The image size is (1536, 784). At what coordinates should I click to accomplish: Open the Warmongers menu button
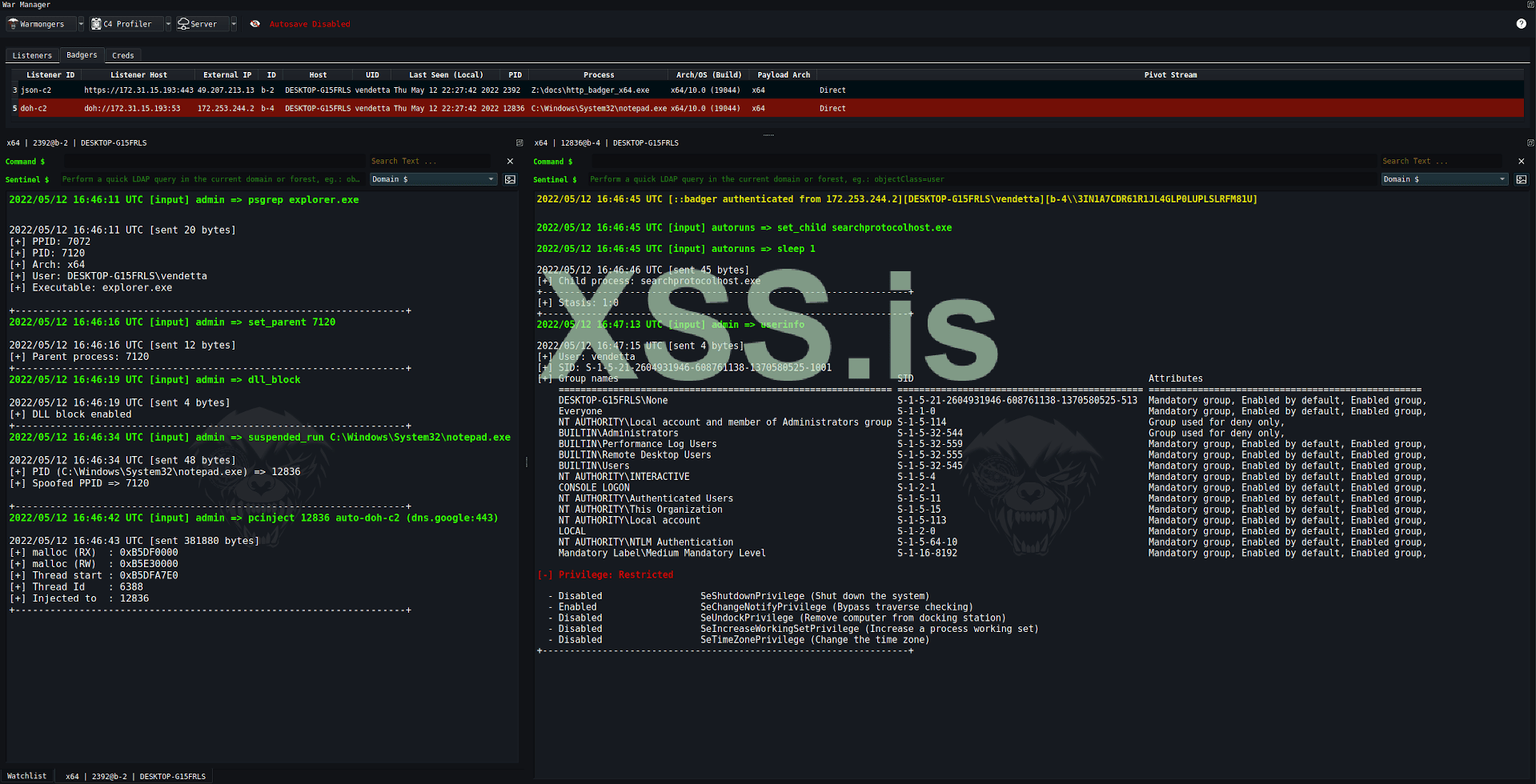(x=42, y=24)
